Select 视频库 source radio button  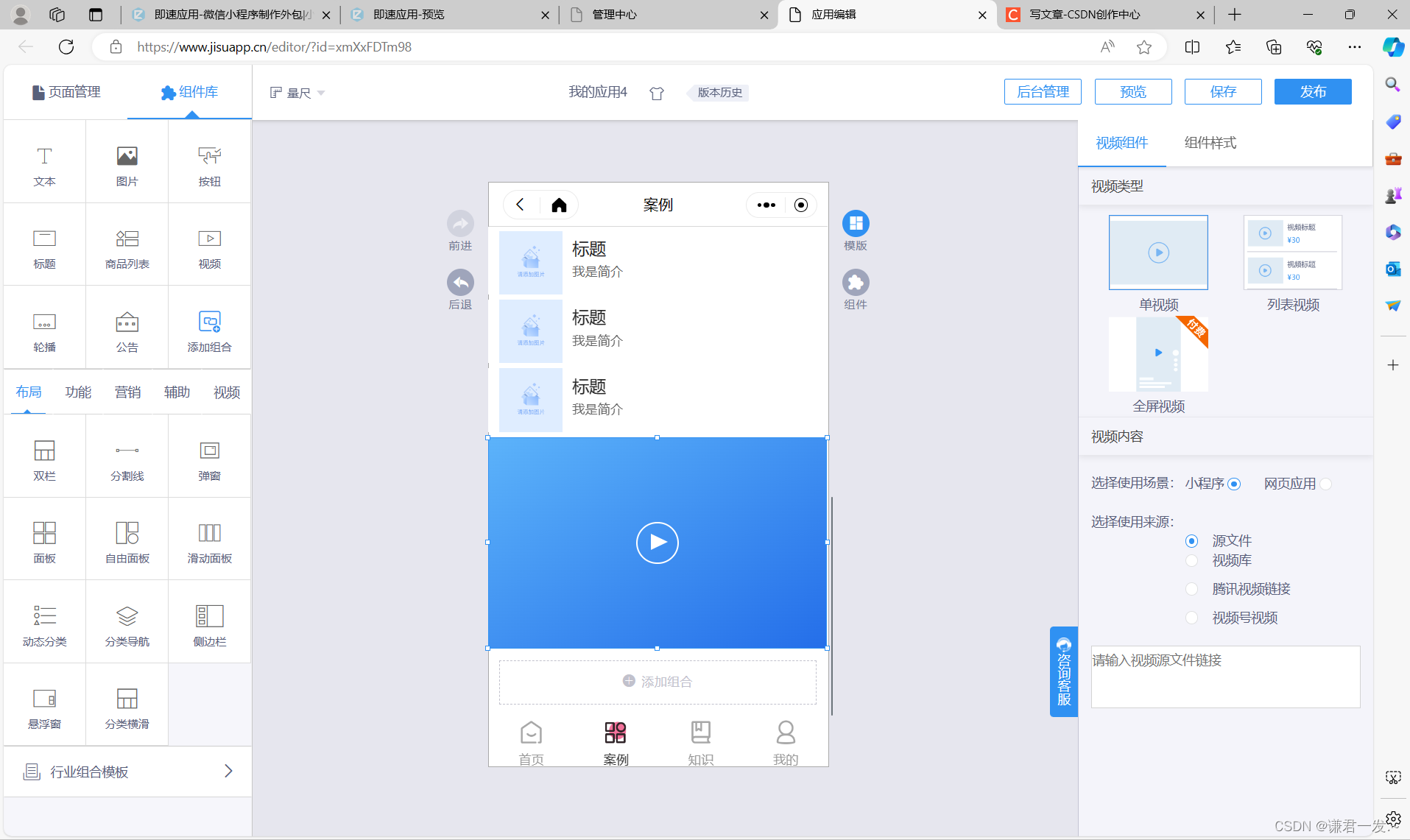pyautogui.click(x=1191, y=561)
